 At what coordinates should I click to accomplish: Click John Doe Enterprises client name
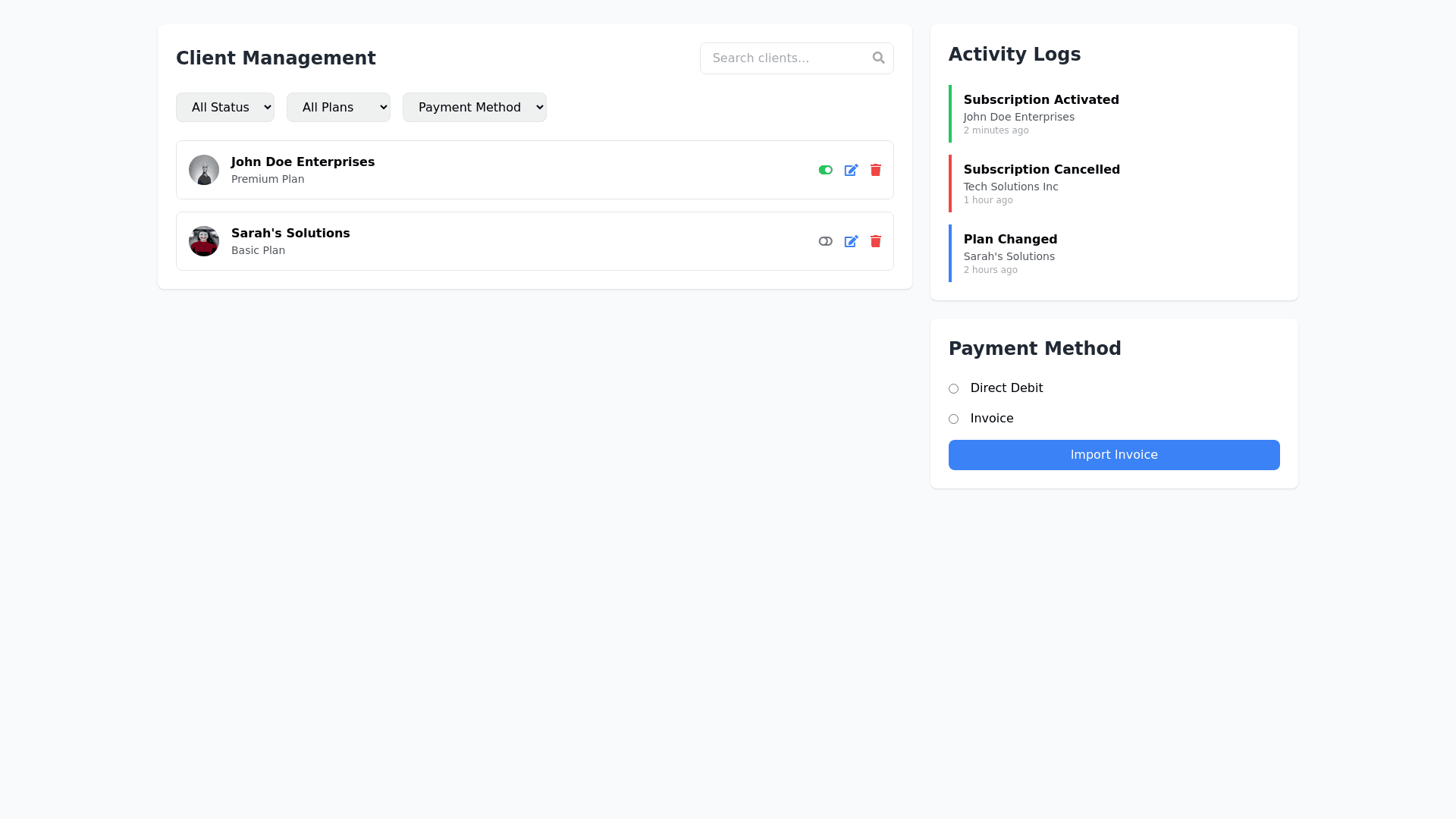[x=303, y=162]
